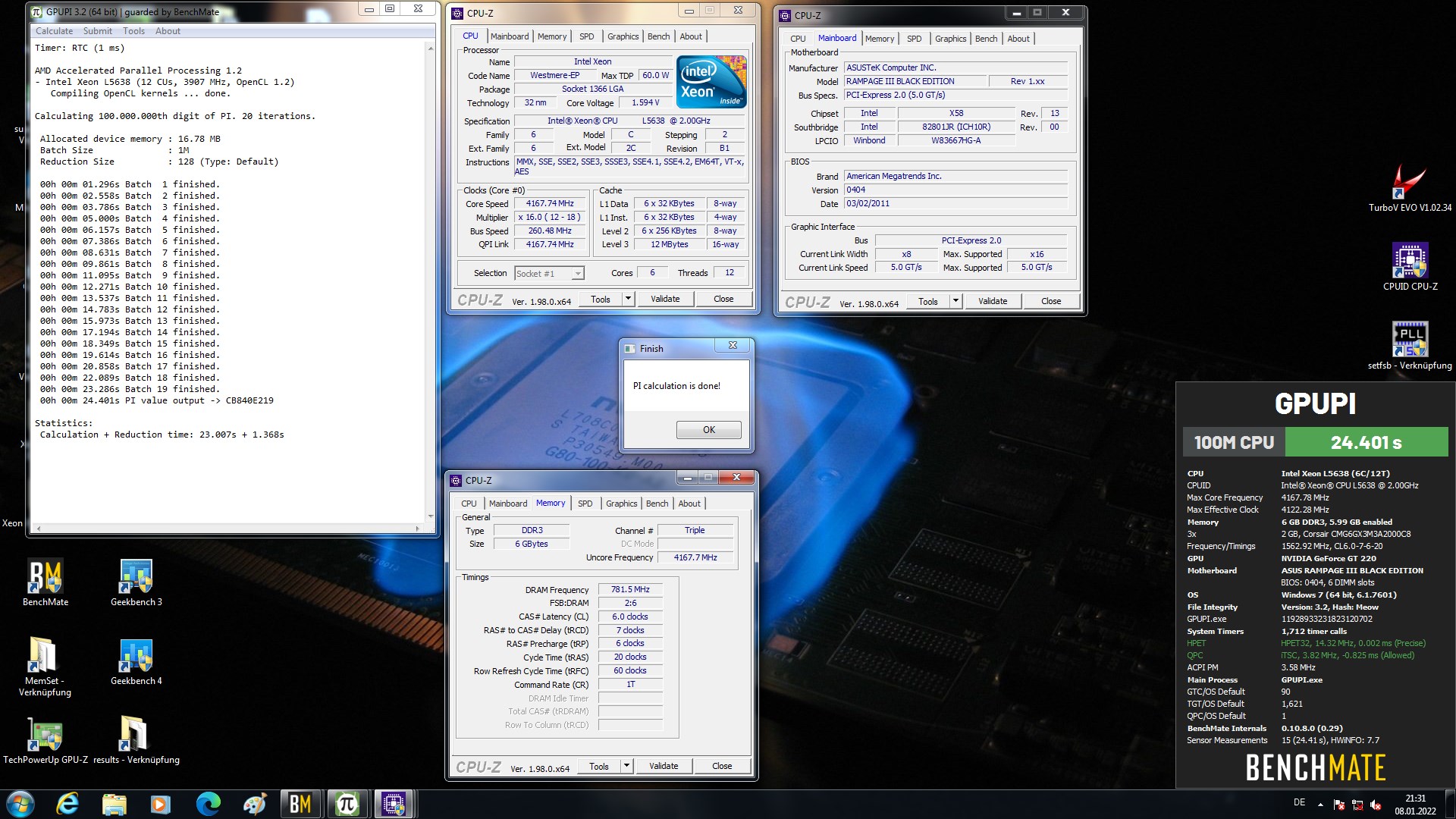Viewport: 1456px width, 819px height.
Task: Open Windows Media Player taskbar icon
Action: click(161, 804)
